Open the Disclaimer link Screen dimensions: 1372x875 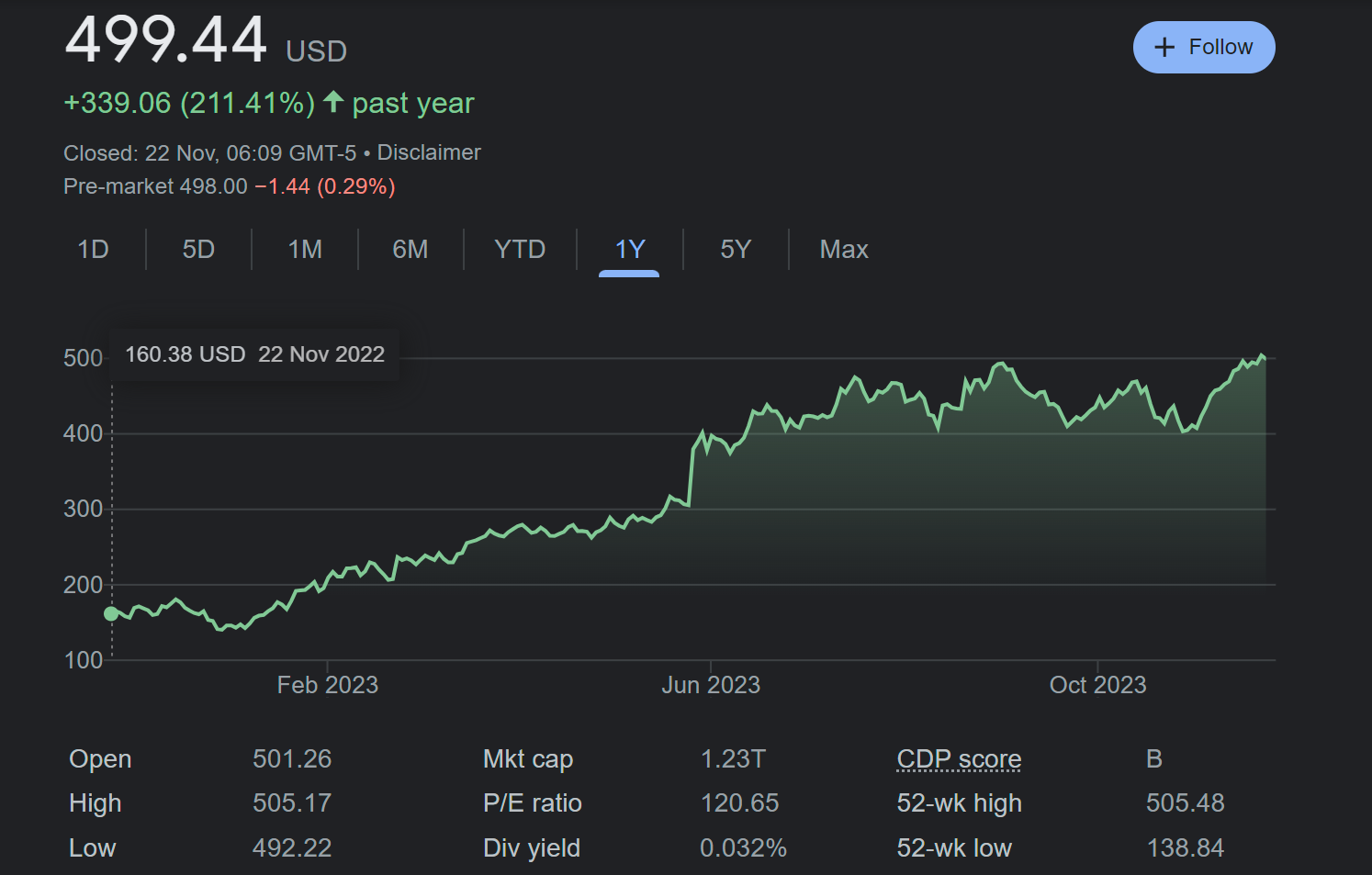pyautogui.click(x=429, y=152)
